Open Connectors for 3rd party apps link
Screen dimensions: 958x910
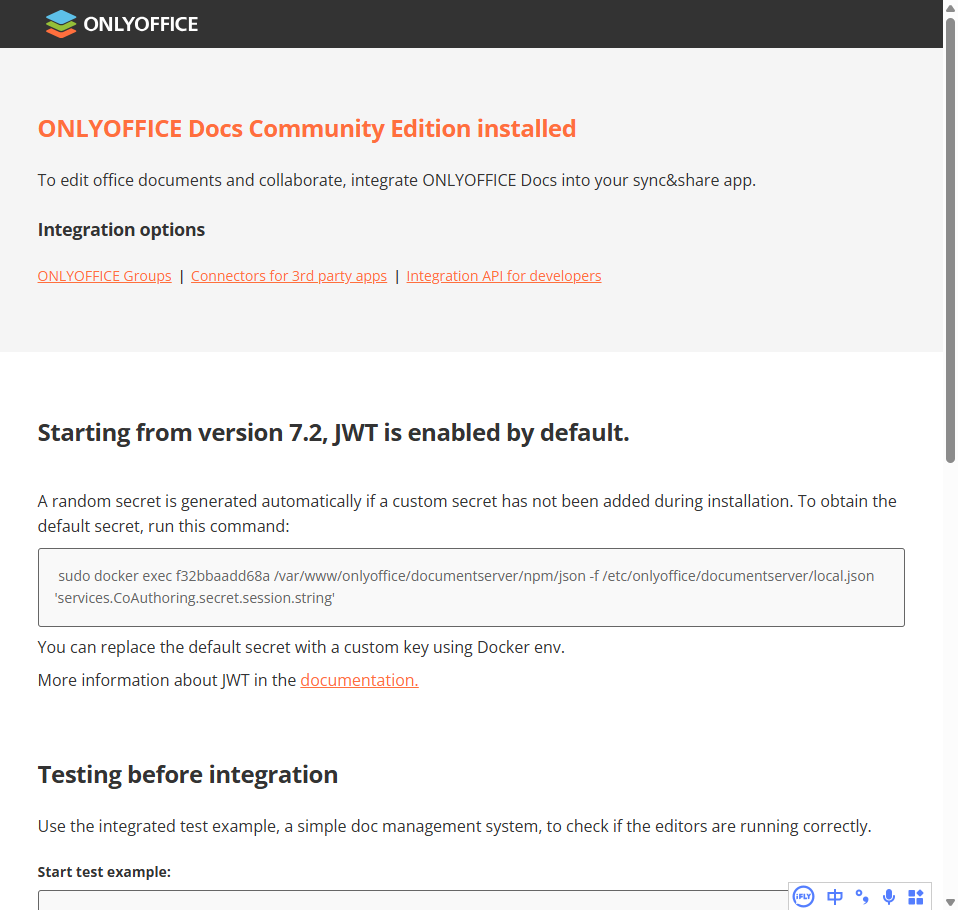[x=289, y=276]
